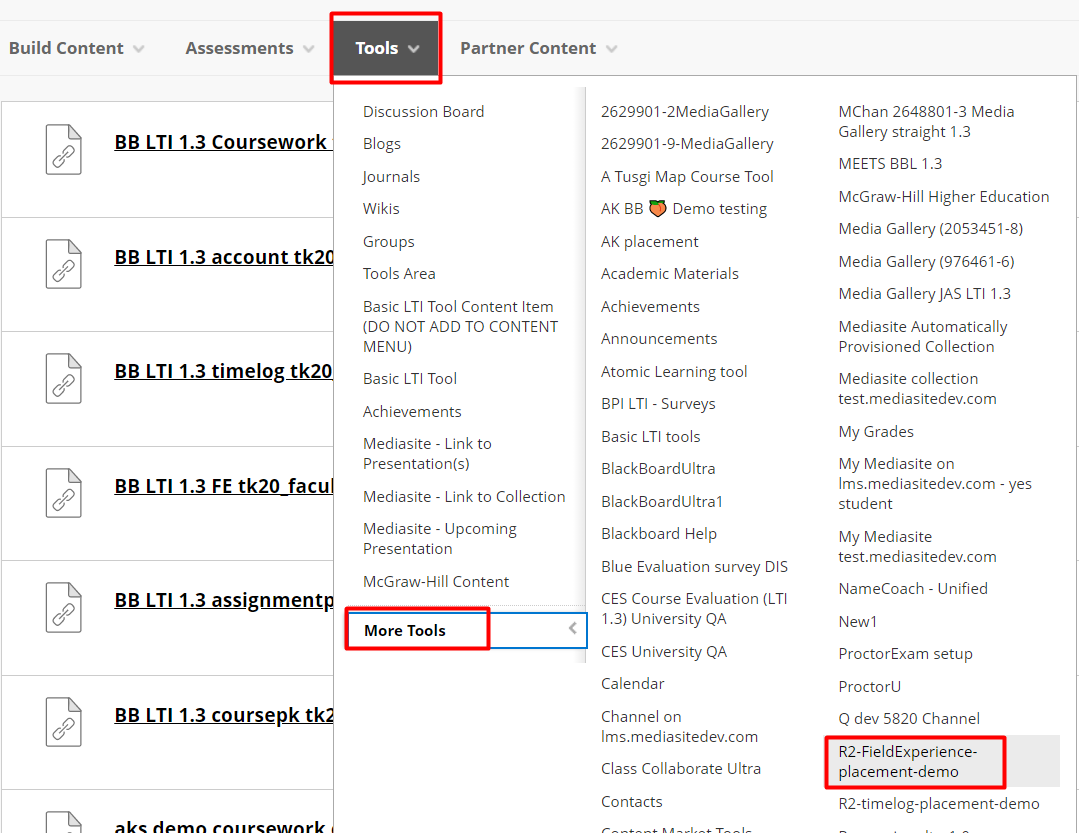The image size is (1079, 833).
Task: Click link icon beside BB LTI 1.3 timelog
Action: point(63,378)
